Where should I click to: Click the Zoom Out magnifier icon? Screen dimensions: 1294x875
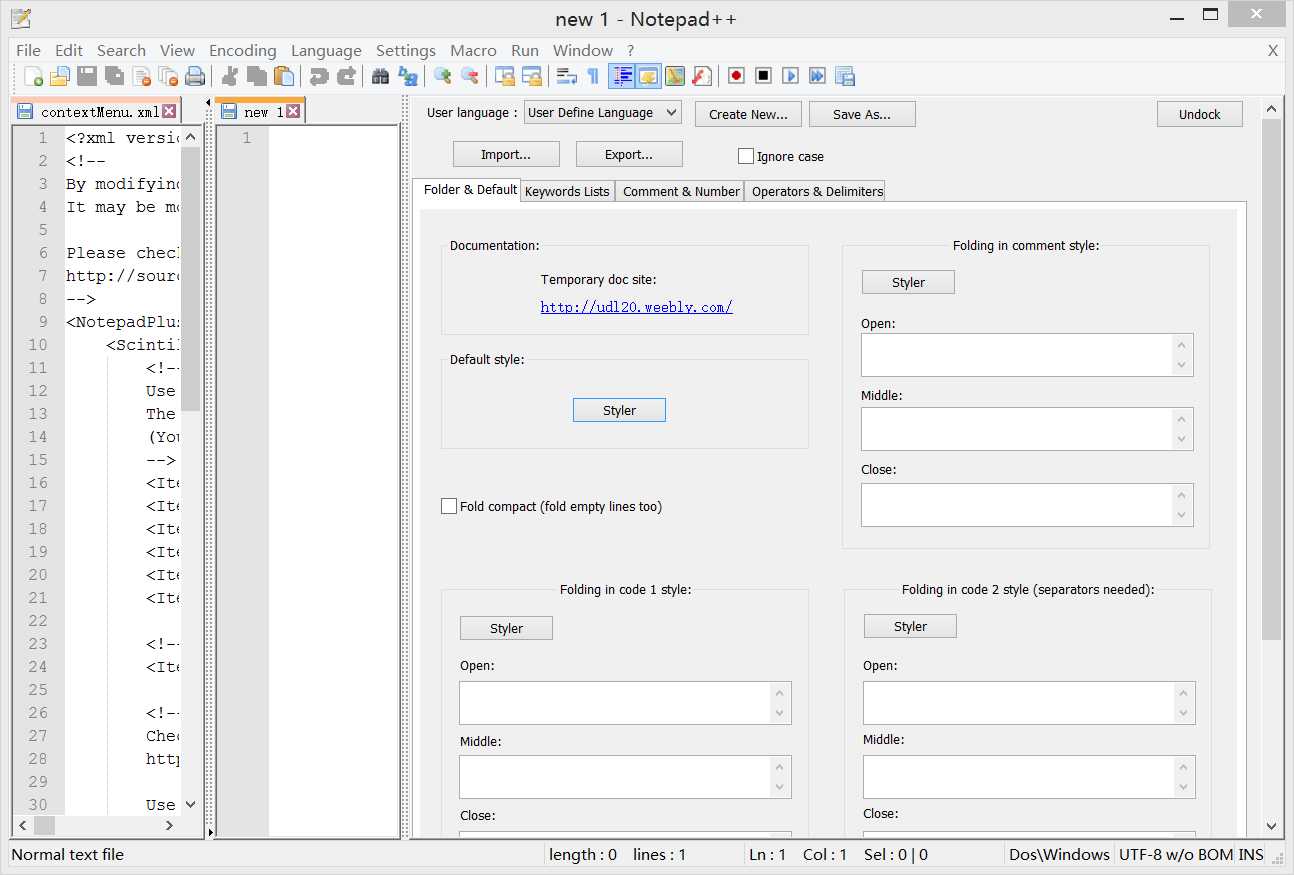[469, 76]
